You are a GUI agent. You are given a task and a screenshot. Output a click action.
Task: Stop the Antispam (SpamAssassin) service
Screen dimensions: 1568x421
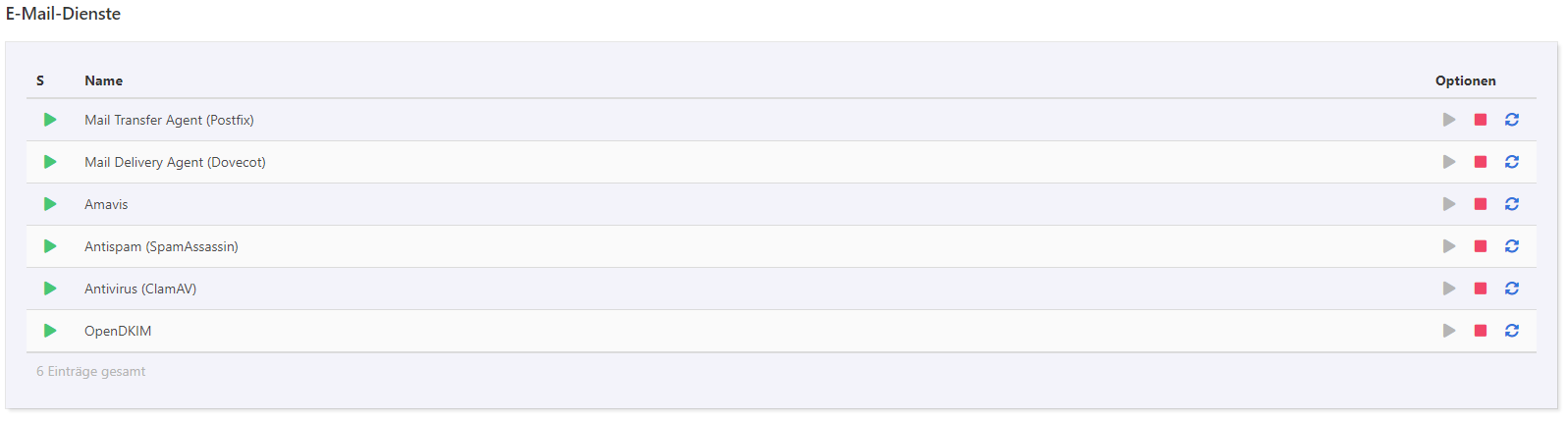[x=1481, y=246]
